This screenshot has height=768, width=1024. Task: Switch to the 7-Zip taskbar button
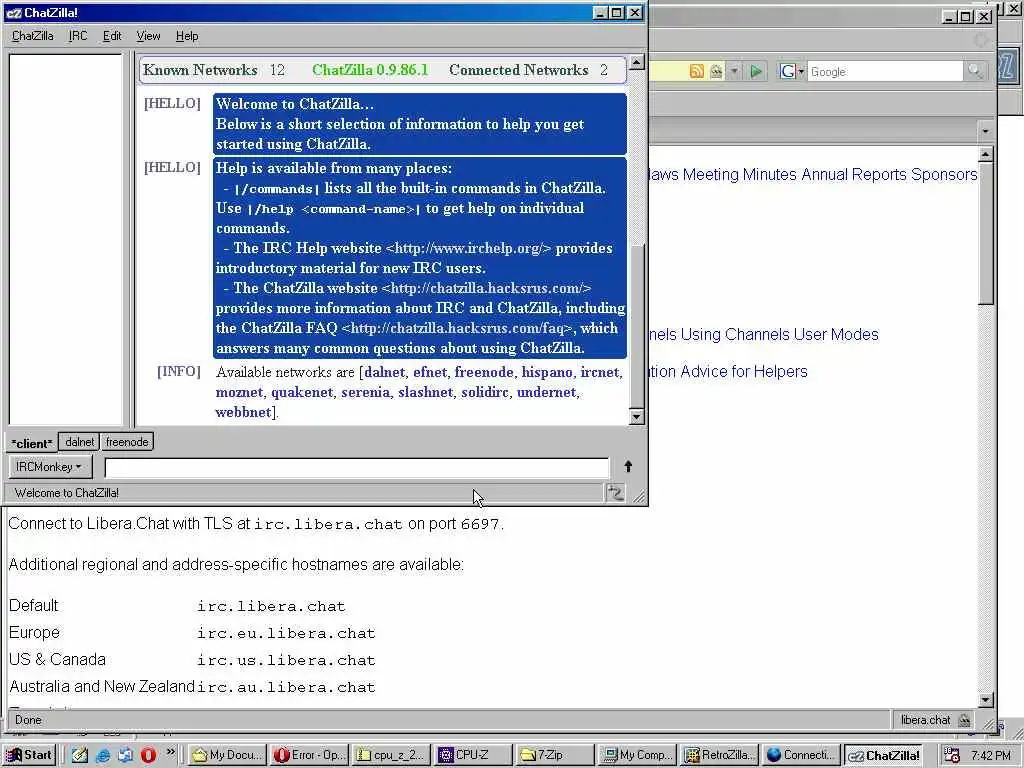[x=554, y=755]
